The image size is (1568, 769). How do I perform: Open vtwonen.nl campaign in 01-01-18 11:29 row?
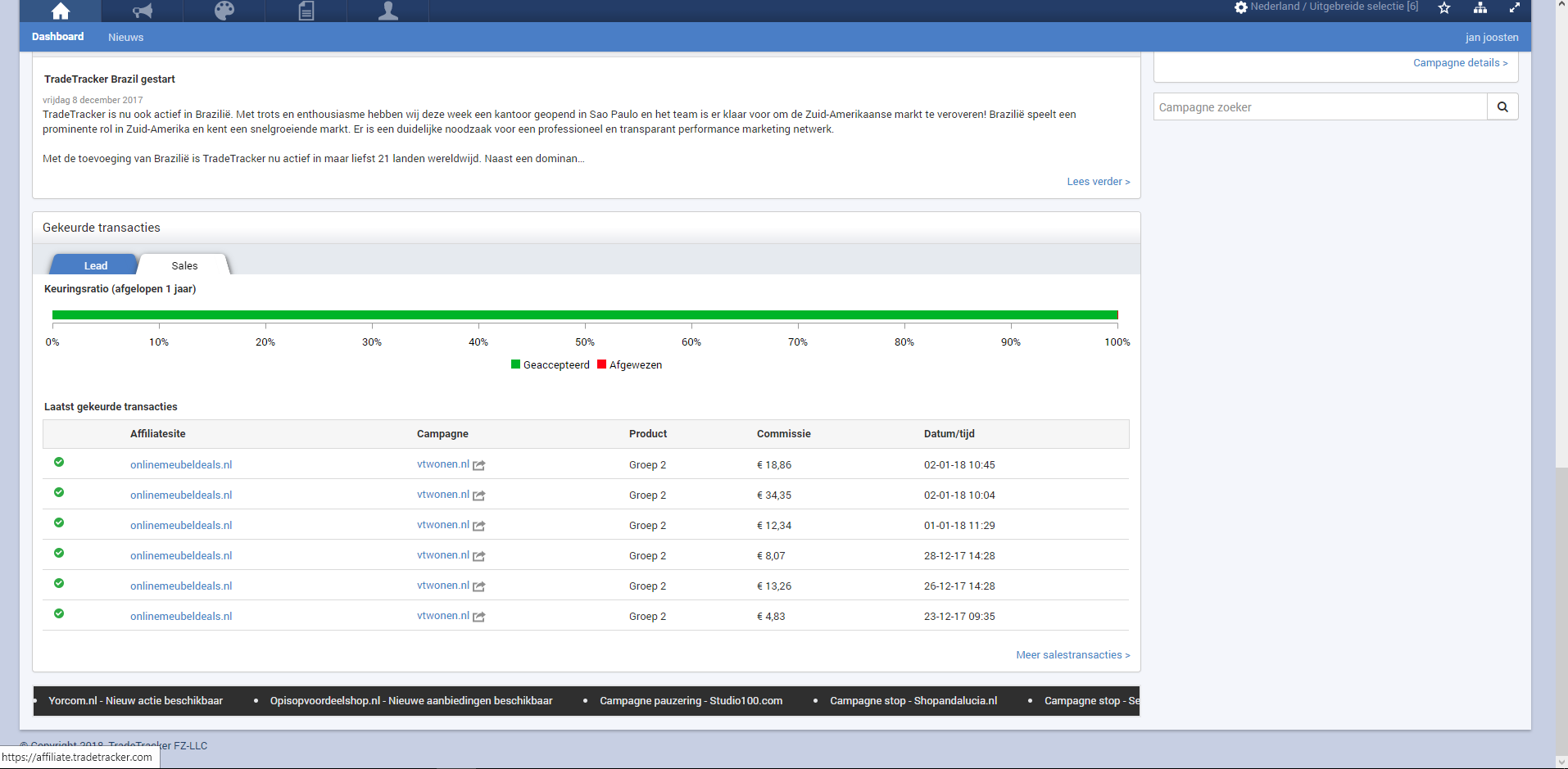point(443,525)
